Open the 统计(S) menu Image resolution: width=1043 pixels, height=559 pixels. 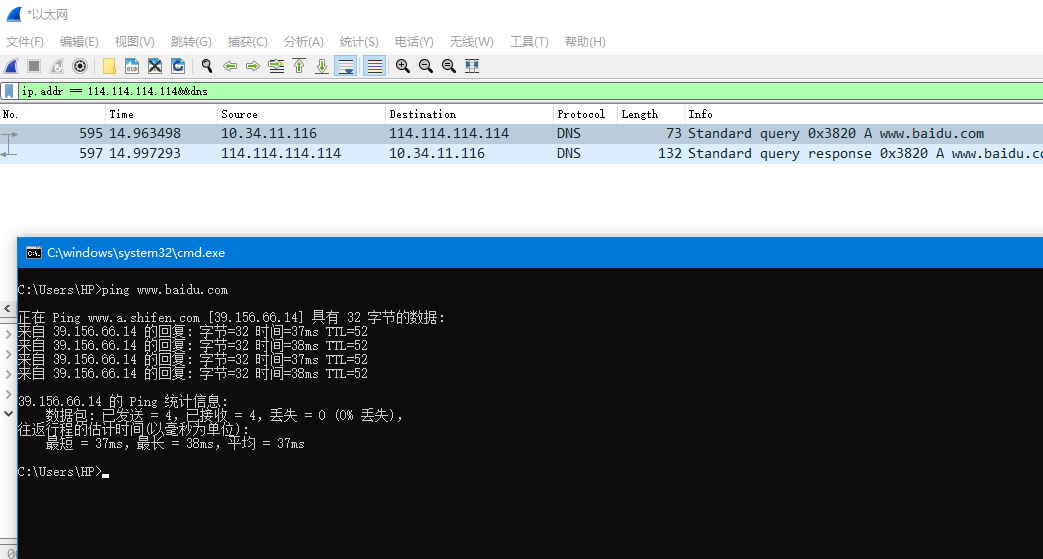point(359,42)
